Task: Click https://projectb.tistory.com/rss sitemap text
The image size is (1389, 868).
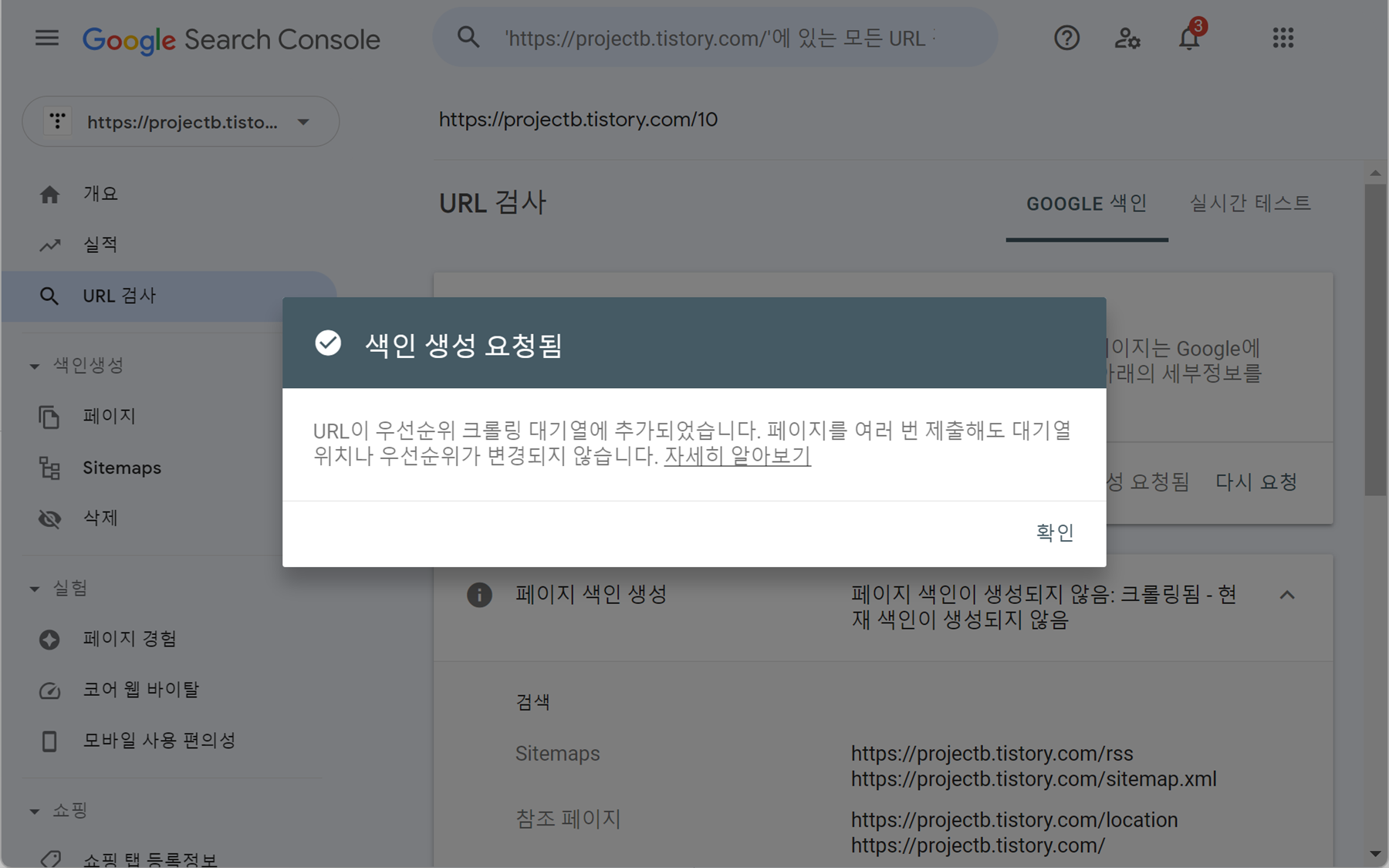Action: [x=992, y=753]
